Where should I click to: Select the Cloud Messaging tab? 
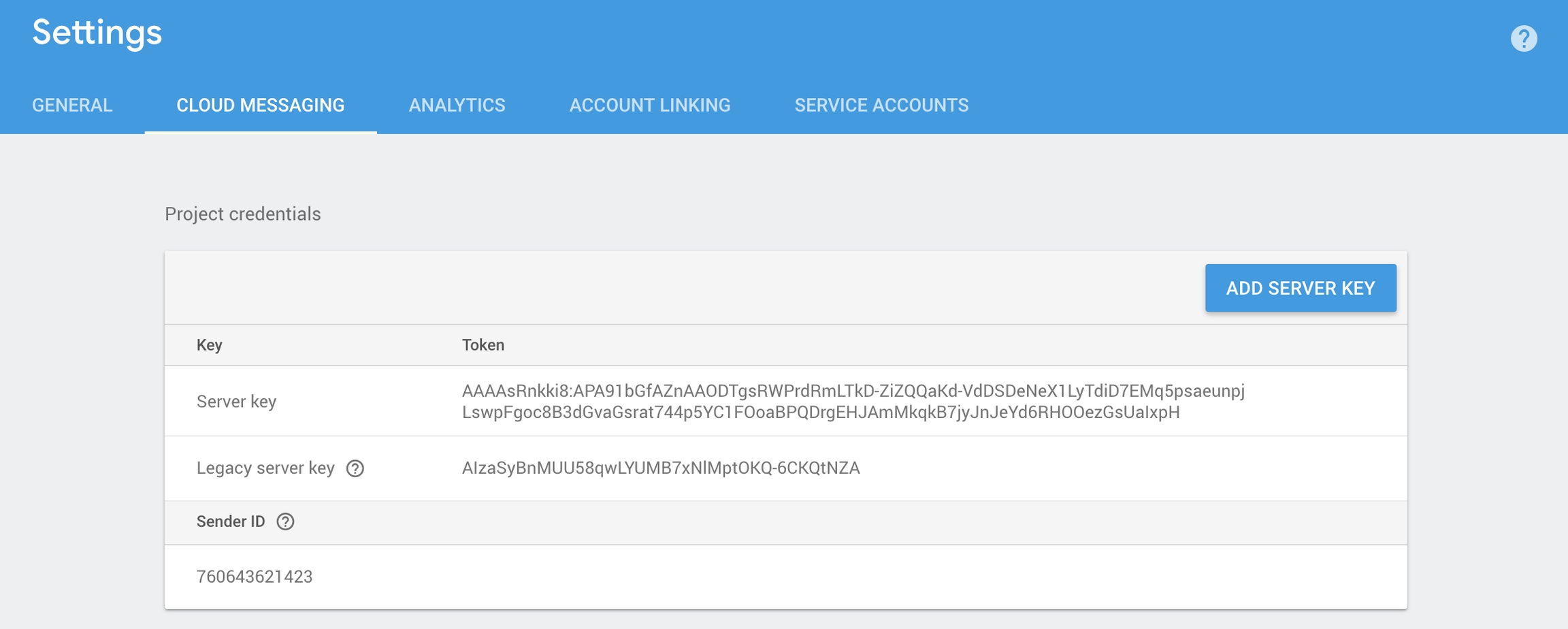coord(261,105)
